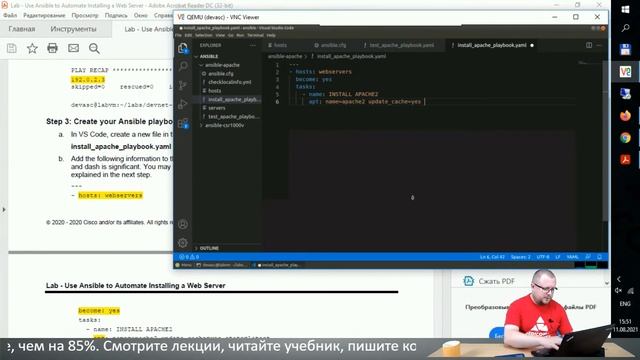Open the Подпись menu in Acrobat
This screenshot has height=360, width=640.
click(x=116, y=15)
